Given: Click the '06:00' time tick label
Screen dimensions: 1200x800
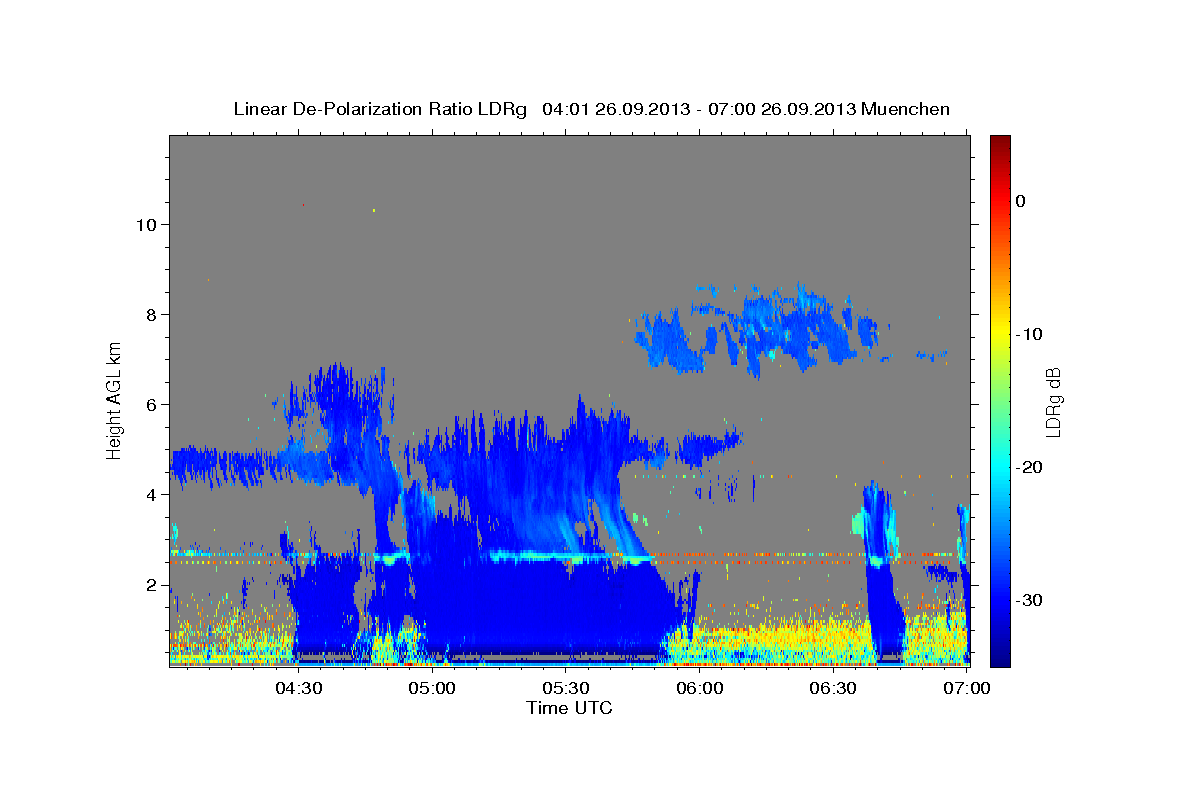Looking at the screenshot, I should [700, 689].
